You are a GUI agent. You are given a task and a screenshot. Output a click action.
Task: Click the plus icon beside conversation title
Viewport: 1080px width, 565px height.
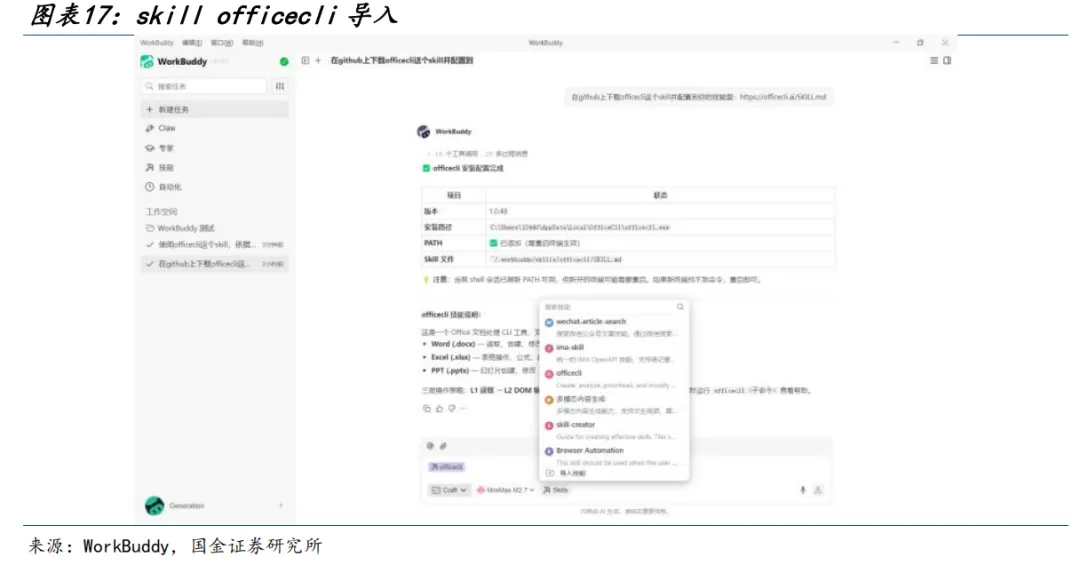click(x=318, y=61)
